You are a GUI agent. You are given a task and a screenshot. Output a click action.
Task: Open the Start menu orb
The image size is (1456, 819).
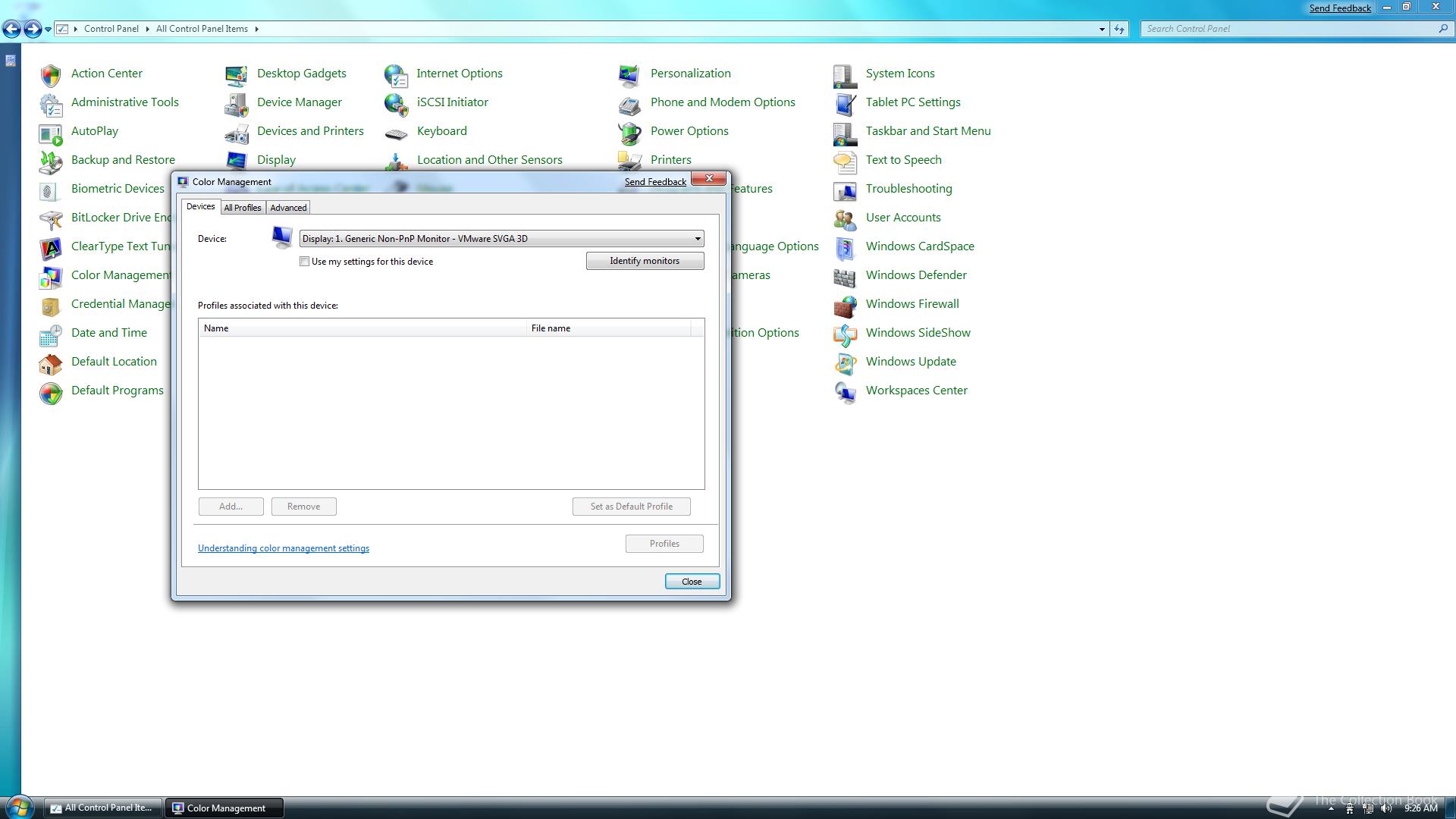click(x=20, y=807)
